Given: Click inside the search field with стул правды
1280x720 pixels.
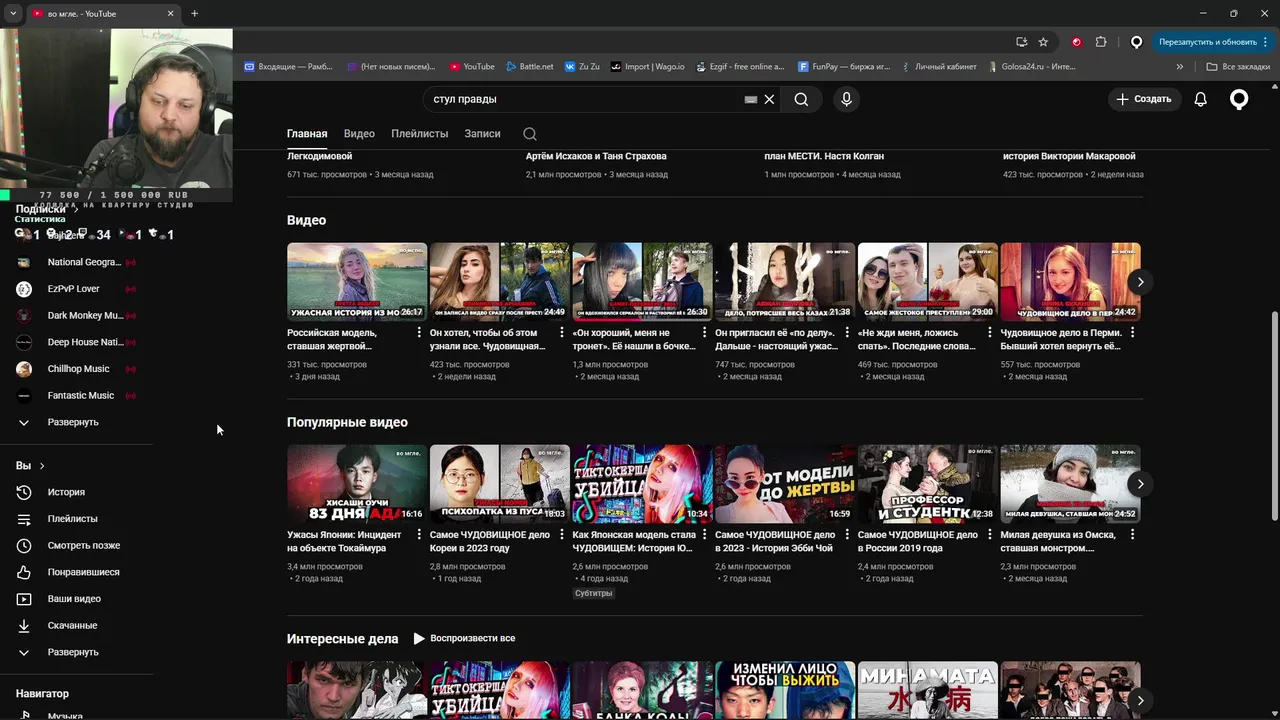Looking at the screenshot, I should (585, 99).
